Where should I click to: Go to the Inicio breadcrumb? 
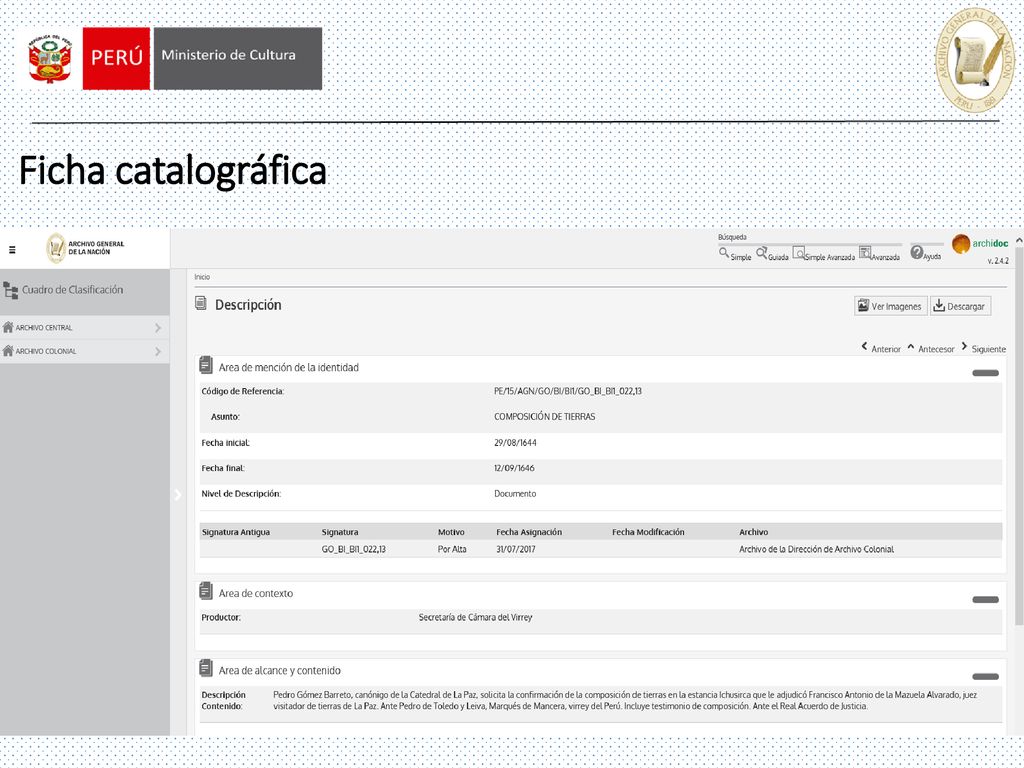click(x=202, y=277)
